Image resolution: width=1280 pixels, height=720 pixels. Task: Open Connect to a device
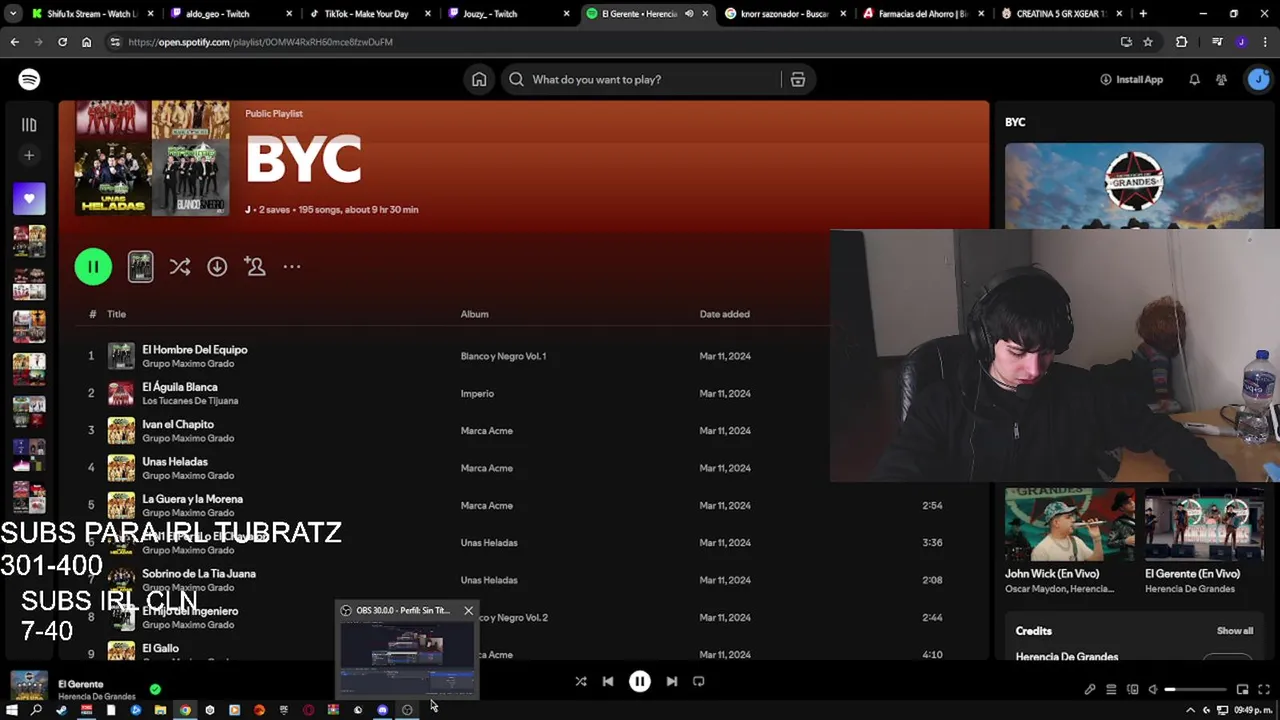(1133, 689)
